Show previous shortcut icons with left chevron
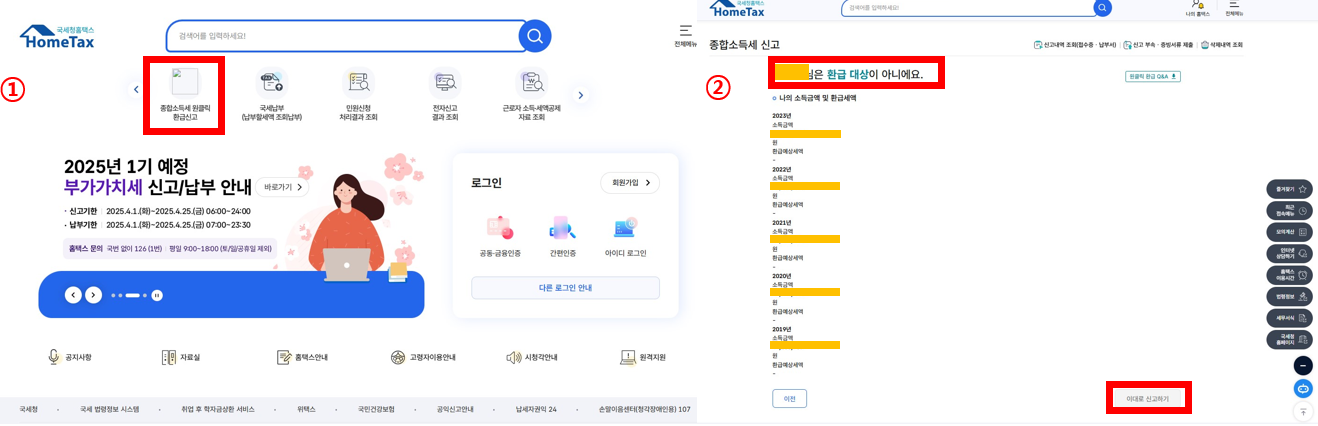 pyautogui.click(x=136, y=91)
